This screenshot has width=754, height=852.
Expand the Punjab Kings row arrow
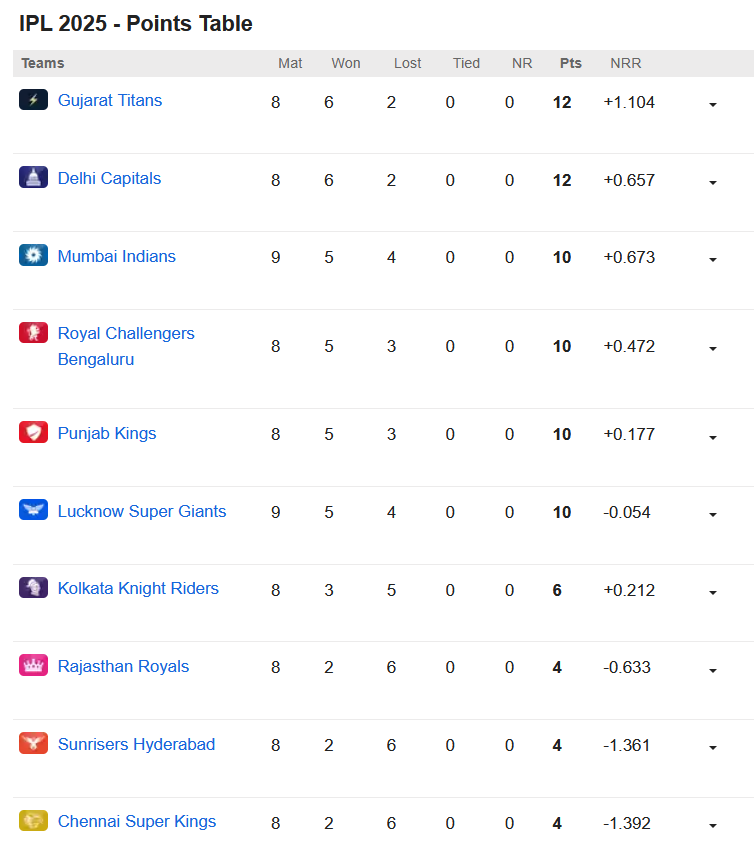point(713,437)
